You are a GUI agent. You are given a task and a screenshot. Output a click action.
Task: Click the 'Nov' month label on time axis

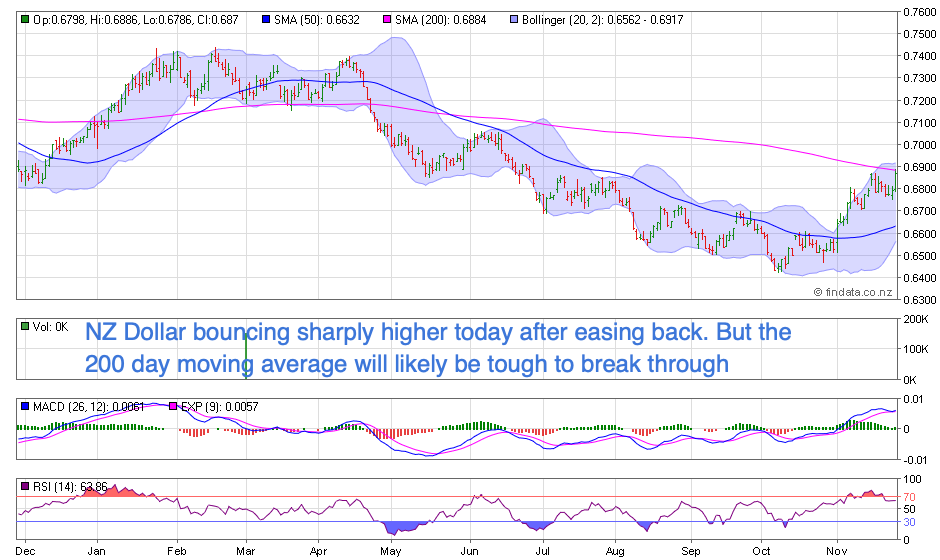(837, 551)
